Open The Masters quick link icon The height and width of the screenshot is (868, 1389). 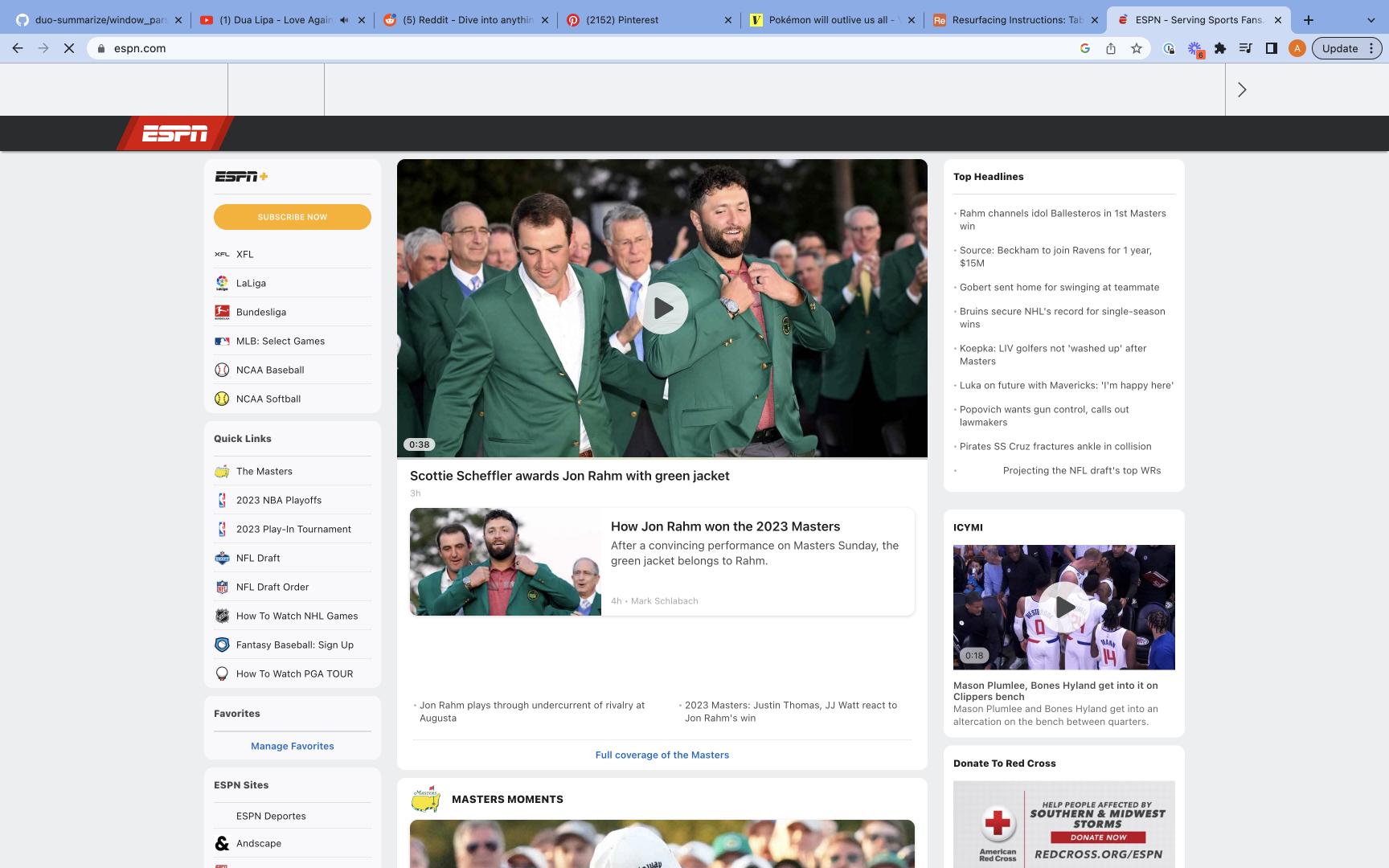222,471
